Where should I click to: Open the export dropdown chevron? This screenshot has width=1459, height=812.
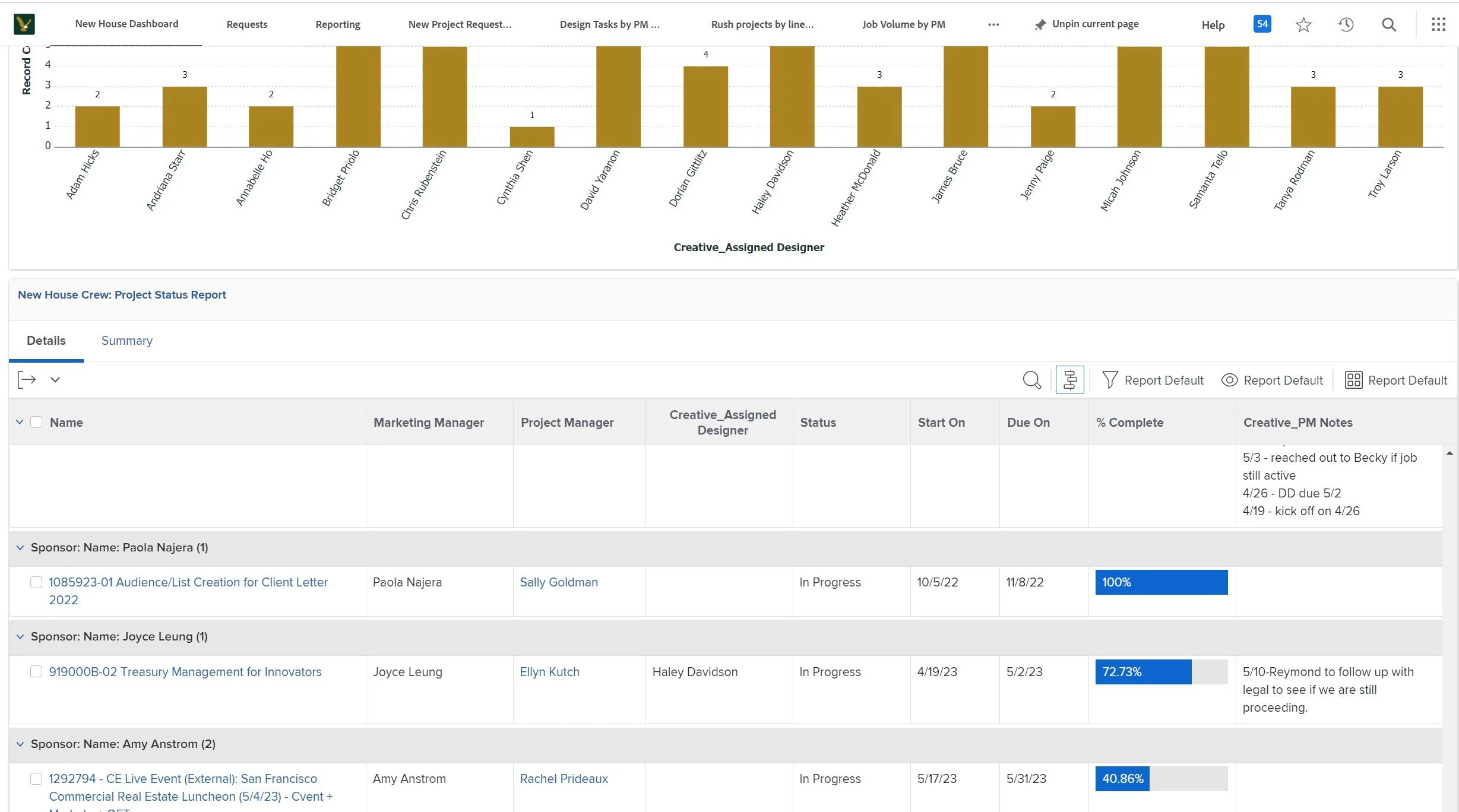coord(55,380)
